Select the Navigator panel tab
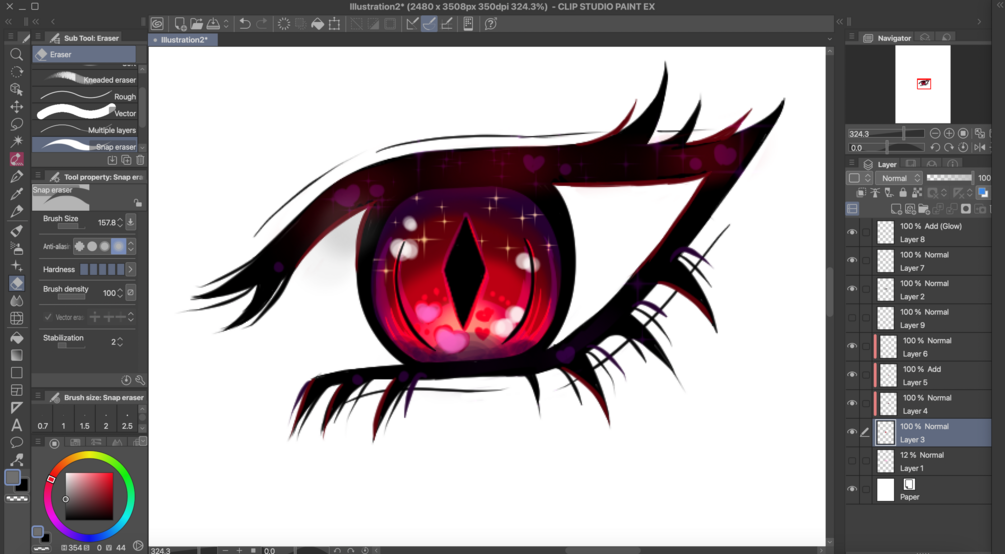The image size is (1005, 554). (x=888, y=38)
